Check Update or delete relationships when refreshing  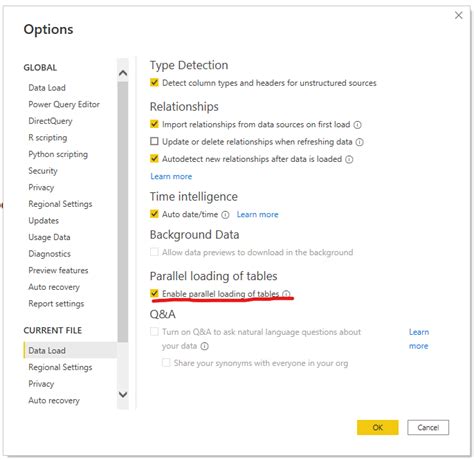point(154,141)
